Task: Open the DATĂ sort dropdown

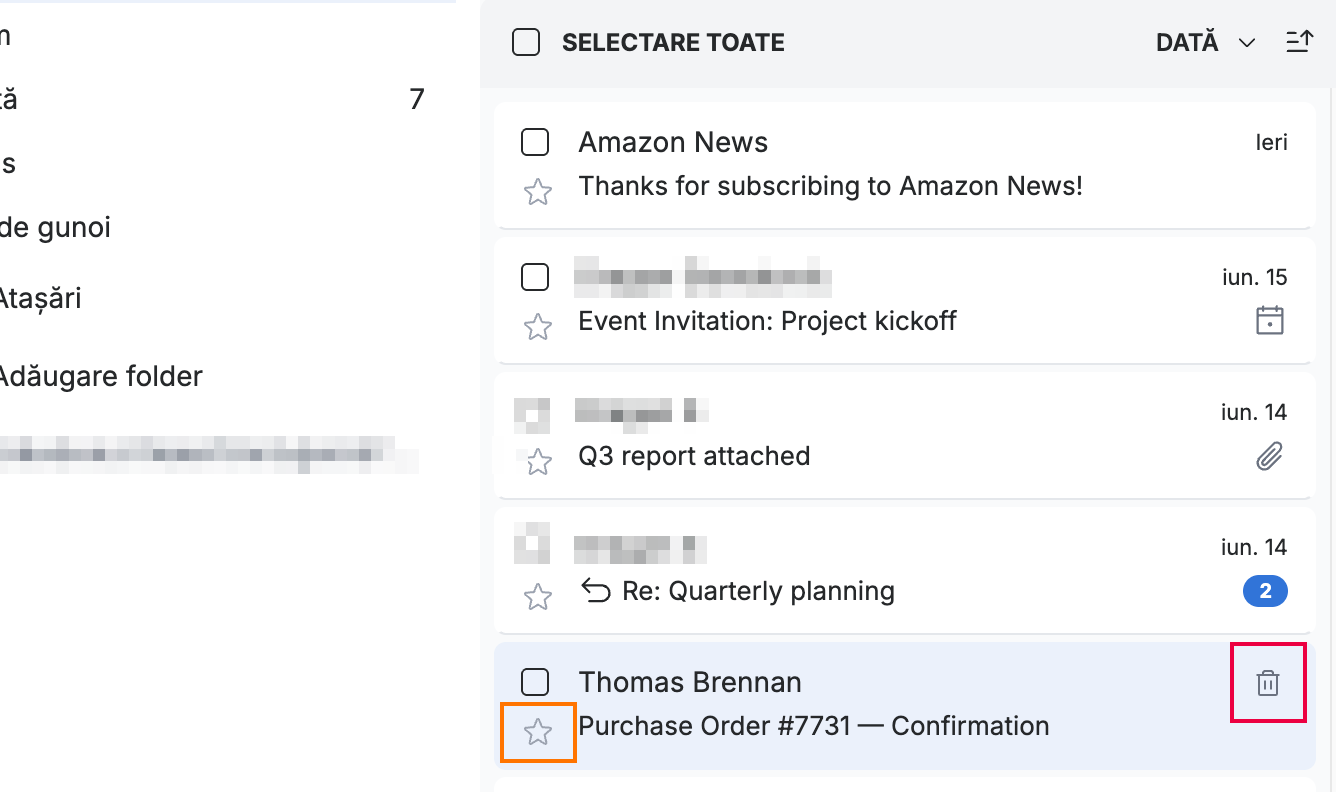Action: coord(1205,43)
